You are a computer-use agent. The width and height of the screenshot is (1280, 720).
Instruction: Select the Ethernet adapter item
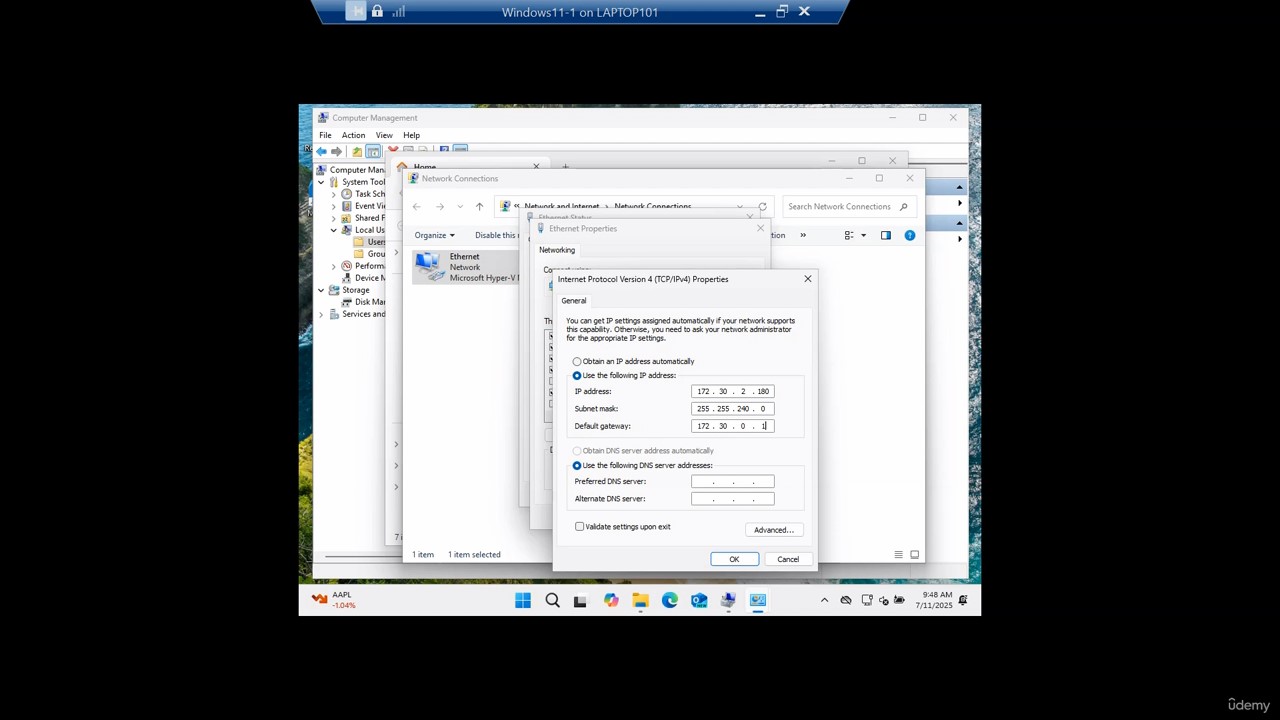[x=467, y=267]
